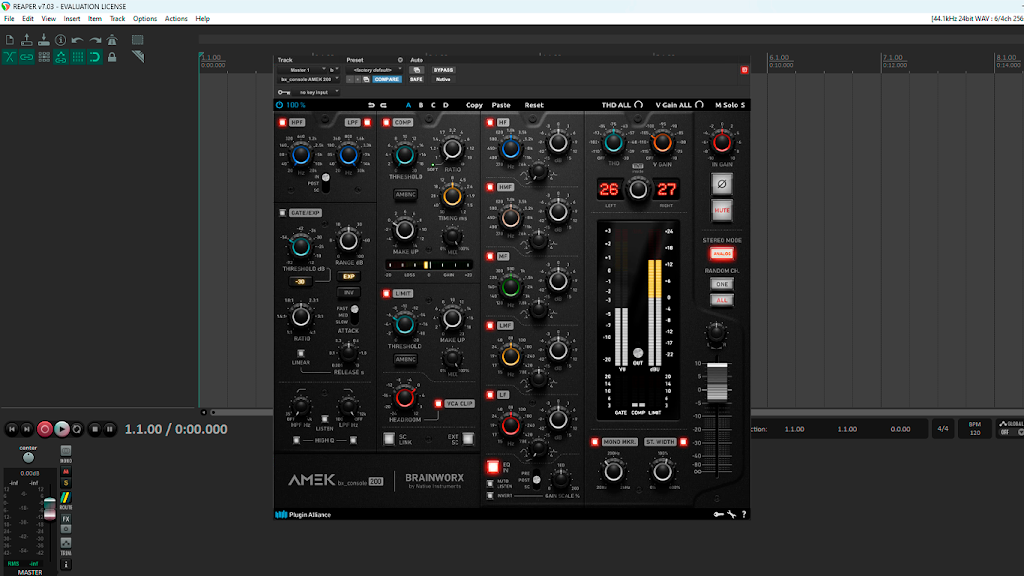Click the Stop button in transport
Screen dimensions: 1024x576
click(x=95, y=429)
